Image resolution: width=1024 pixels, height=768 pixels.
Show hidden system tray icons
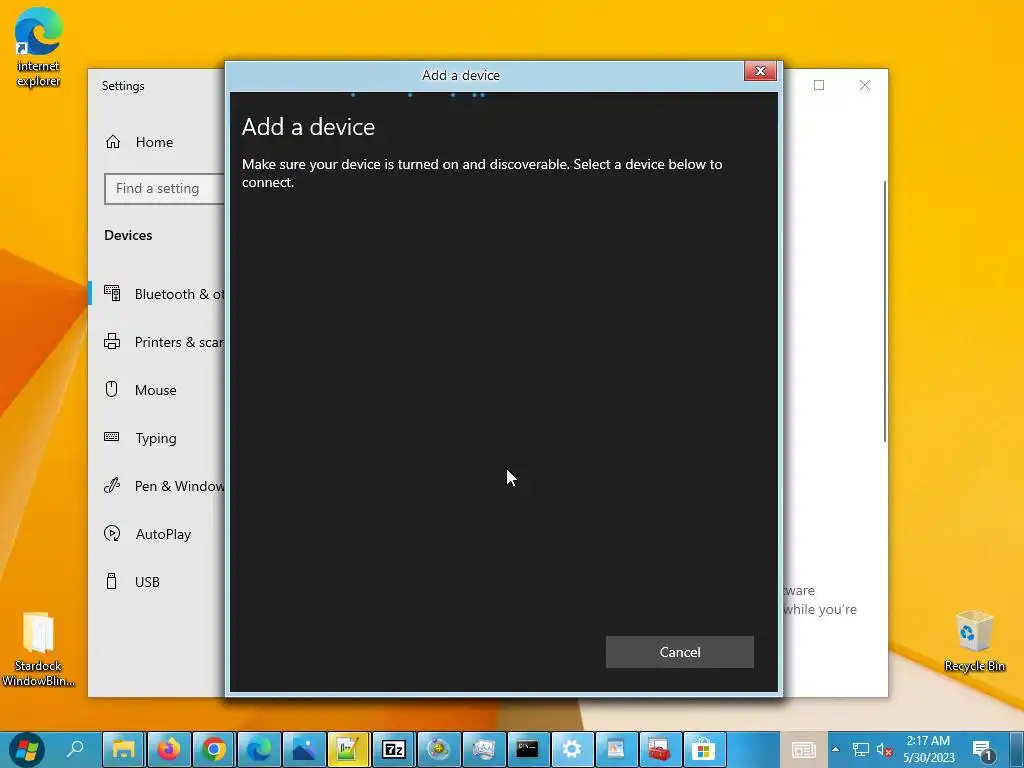(x=835, y=750)
